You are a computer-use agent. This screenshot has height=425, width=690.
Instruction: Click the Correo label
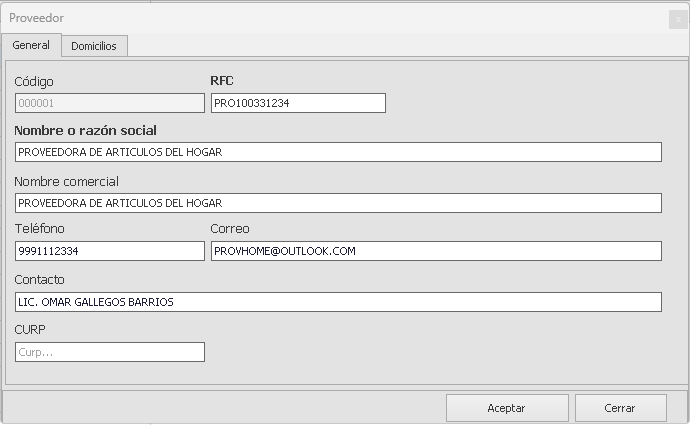pyautogui.click(x=230, y=229)
